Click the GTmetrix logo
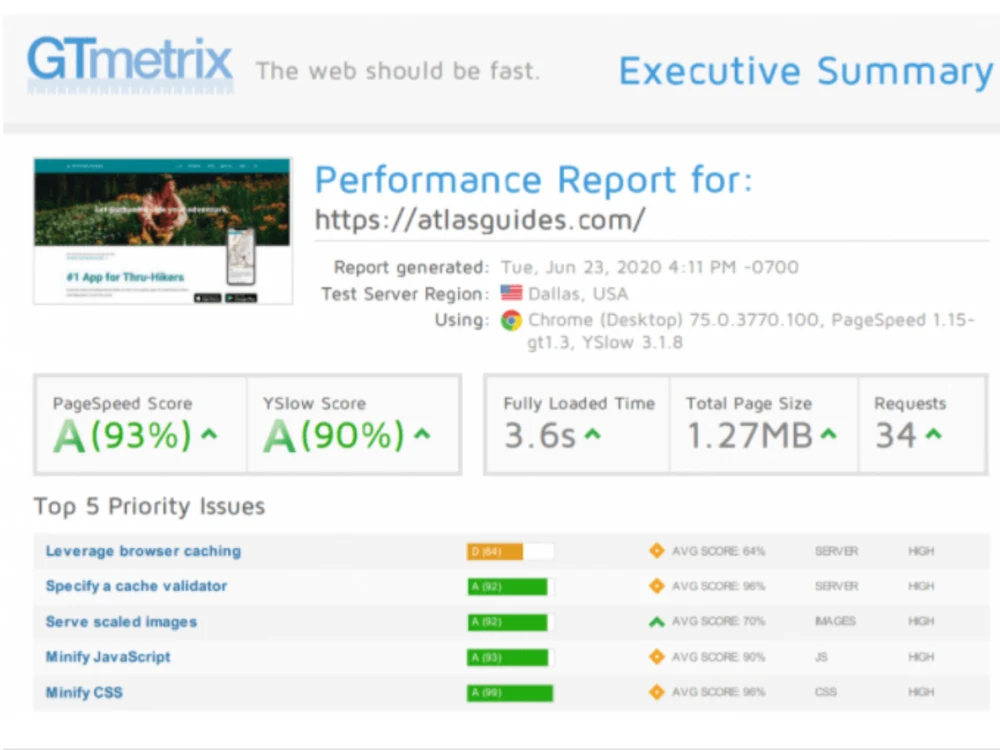 click(x=130, y=64)
